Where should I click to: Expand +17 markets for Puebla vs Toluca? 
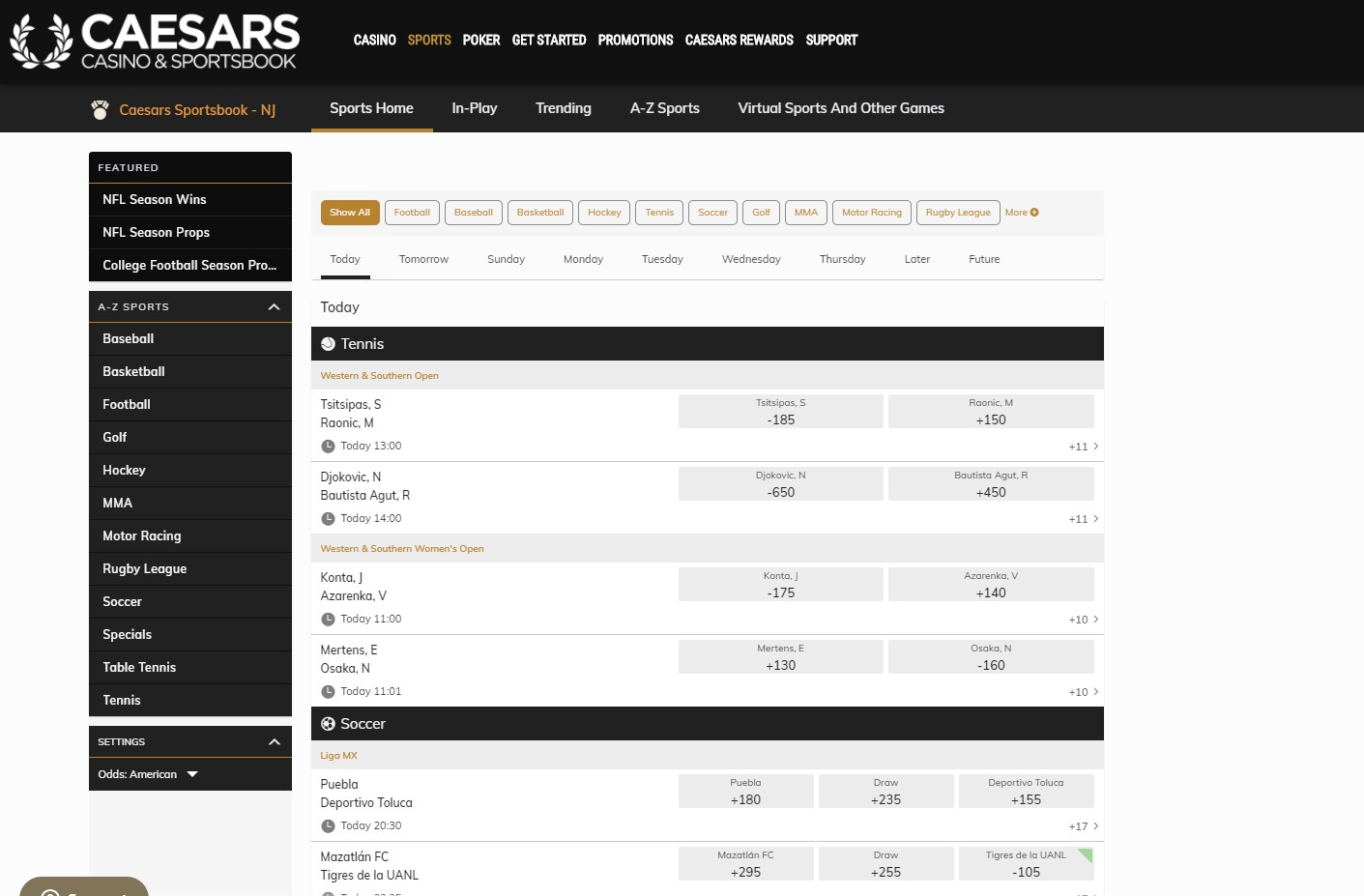pos(1084,826)
